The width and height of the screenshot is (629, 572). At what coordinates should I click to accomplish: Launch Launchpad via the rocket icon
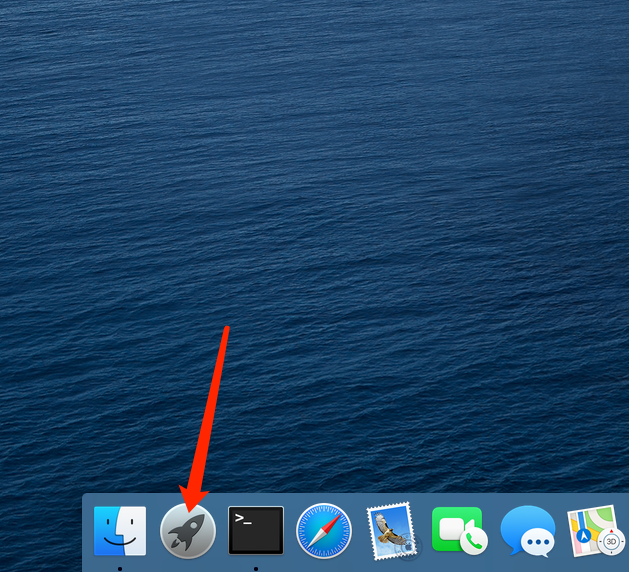pyautogui.click(x=188, y=530)
